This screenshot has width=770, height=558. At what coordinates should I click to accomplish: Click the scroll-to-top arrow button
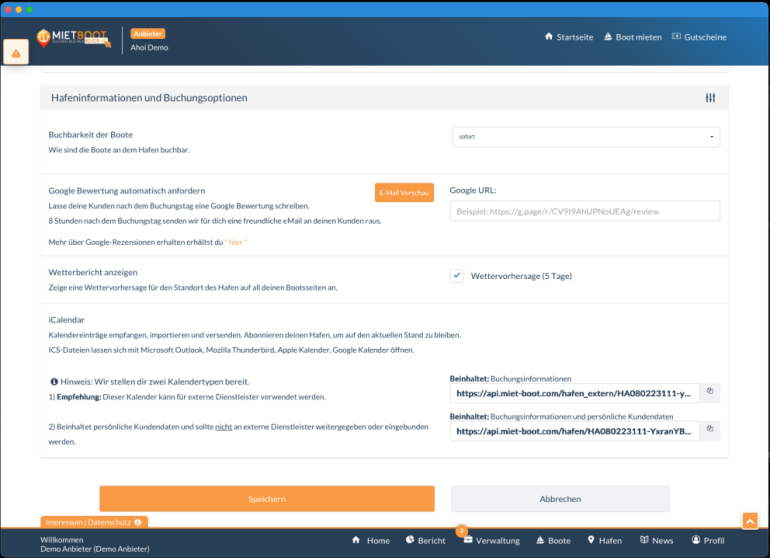click(749, 520)
